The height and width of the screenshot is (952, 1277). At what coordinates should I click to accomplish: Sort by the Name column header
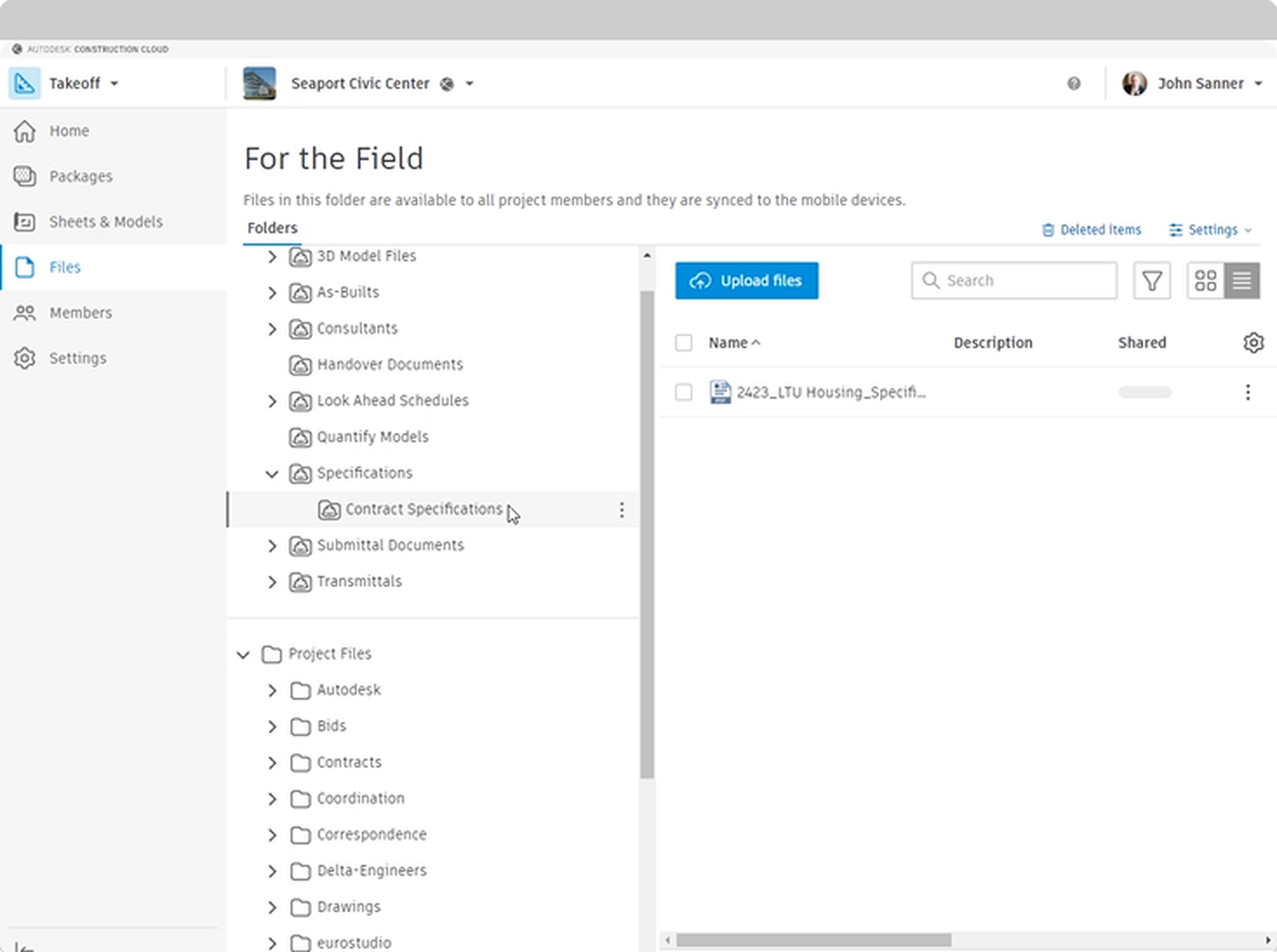click(734, 343)
